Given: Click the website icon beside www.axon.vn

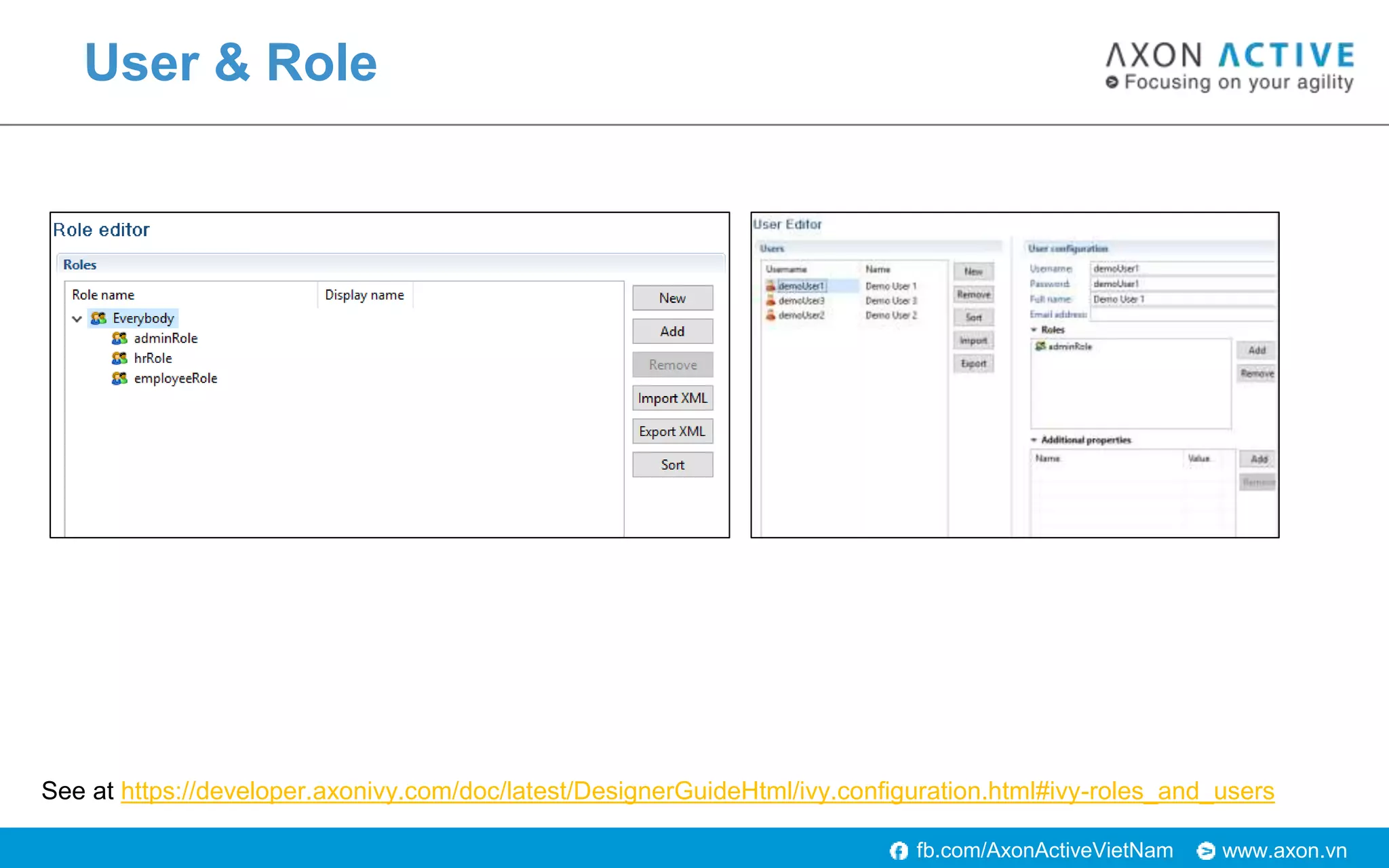Looking at the screenshot, I should [x=1206, y=850].
